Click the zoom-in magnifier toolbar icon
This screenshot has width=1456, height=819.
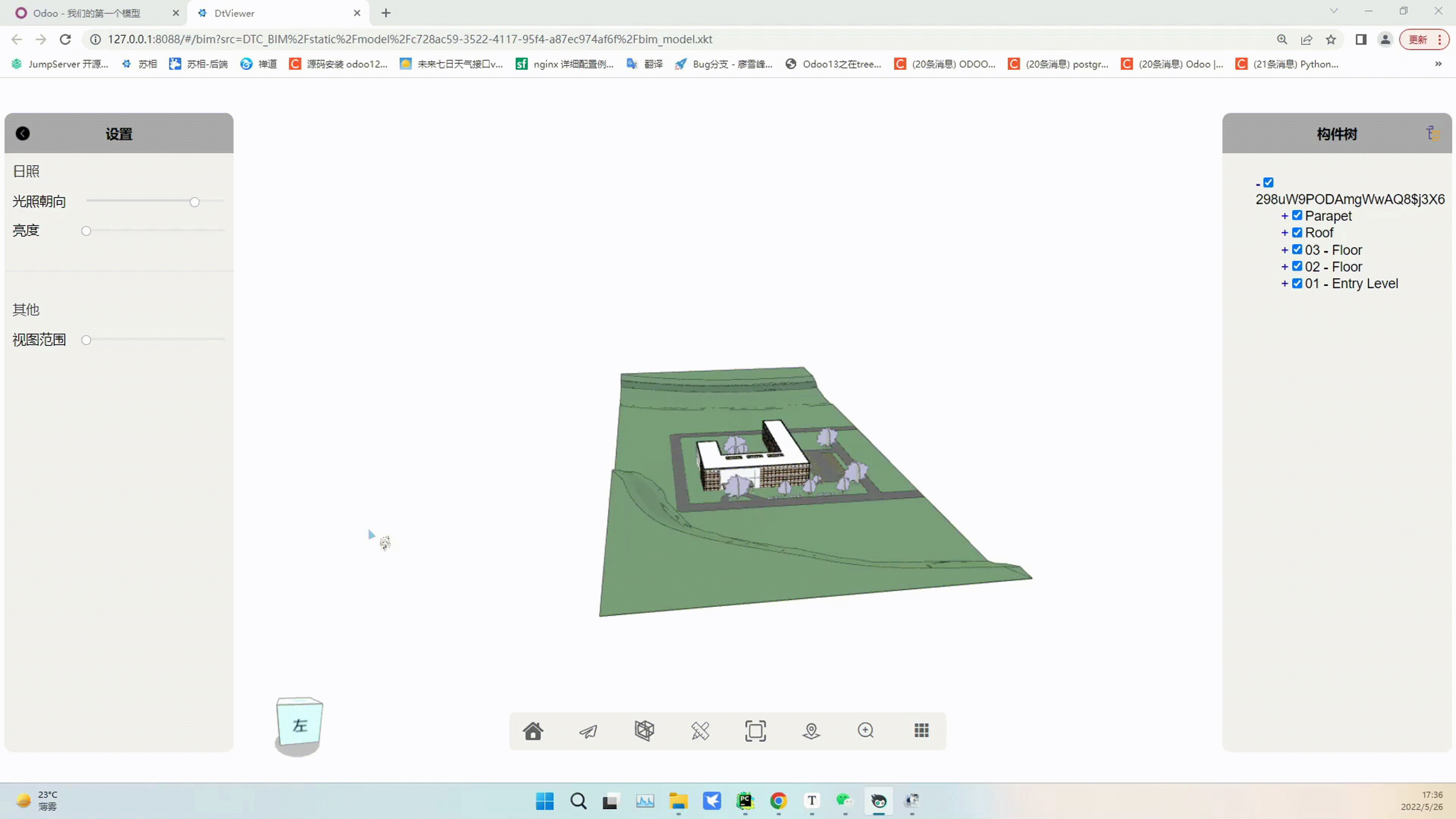click(x=865, y=731)
